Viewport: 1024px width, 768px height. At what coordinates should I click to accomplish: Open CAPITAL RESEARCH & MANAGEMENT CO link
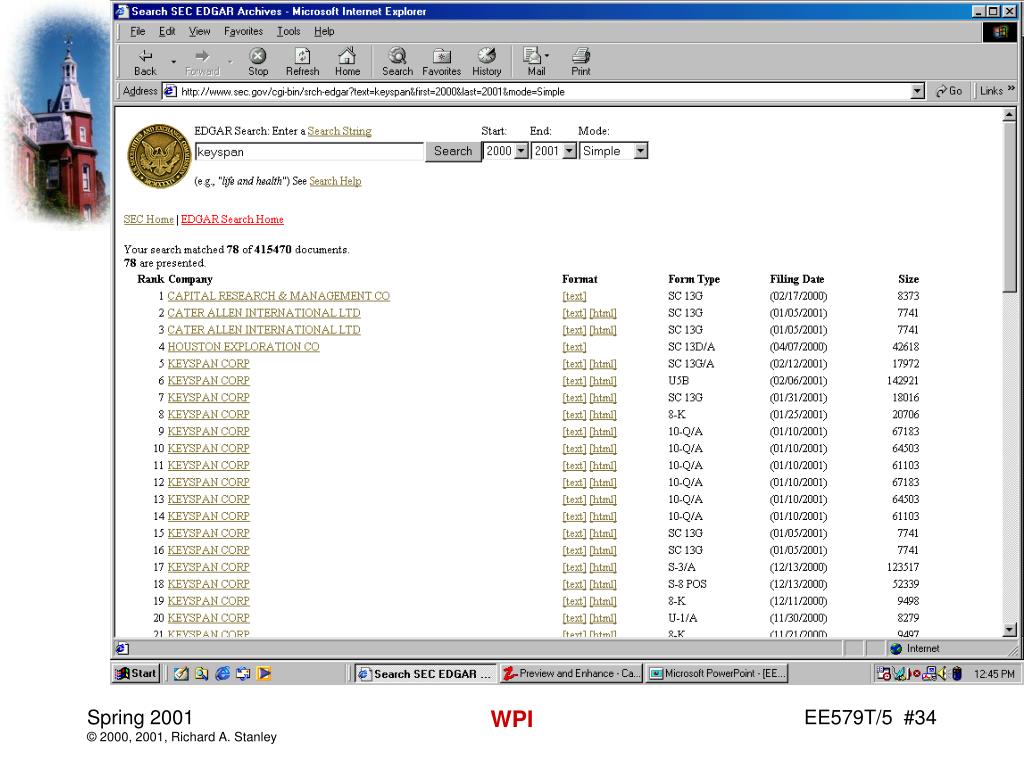pyautogui.click(x=278, y=296)
